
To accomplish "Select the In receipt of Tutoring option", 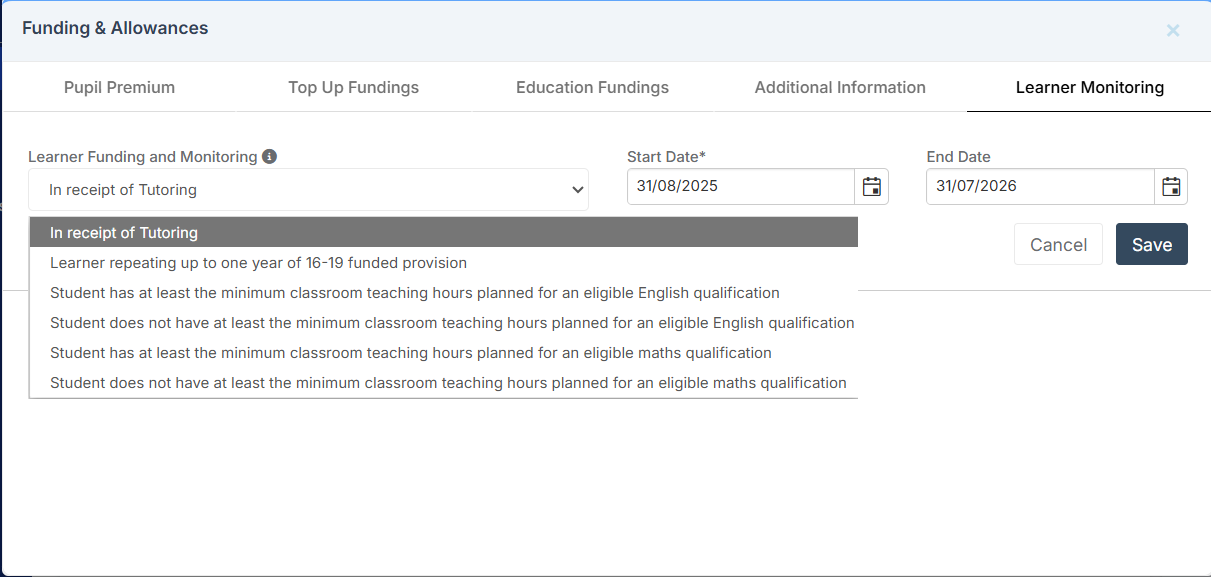I will [x=444, y=233].
